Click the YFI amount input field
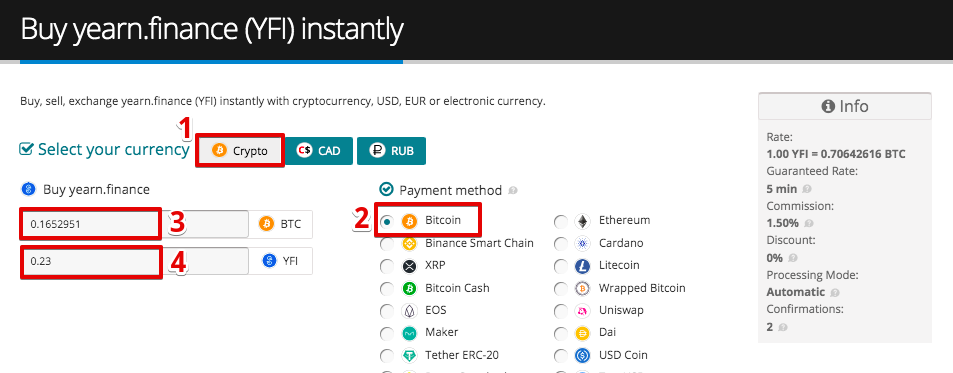 tap(134, 261)
